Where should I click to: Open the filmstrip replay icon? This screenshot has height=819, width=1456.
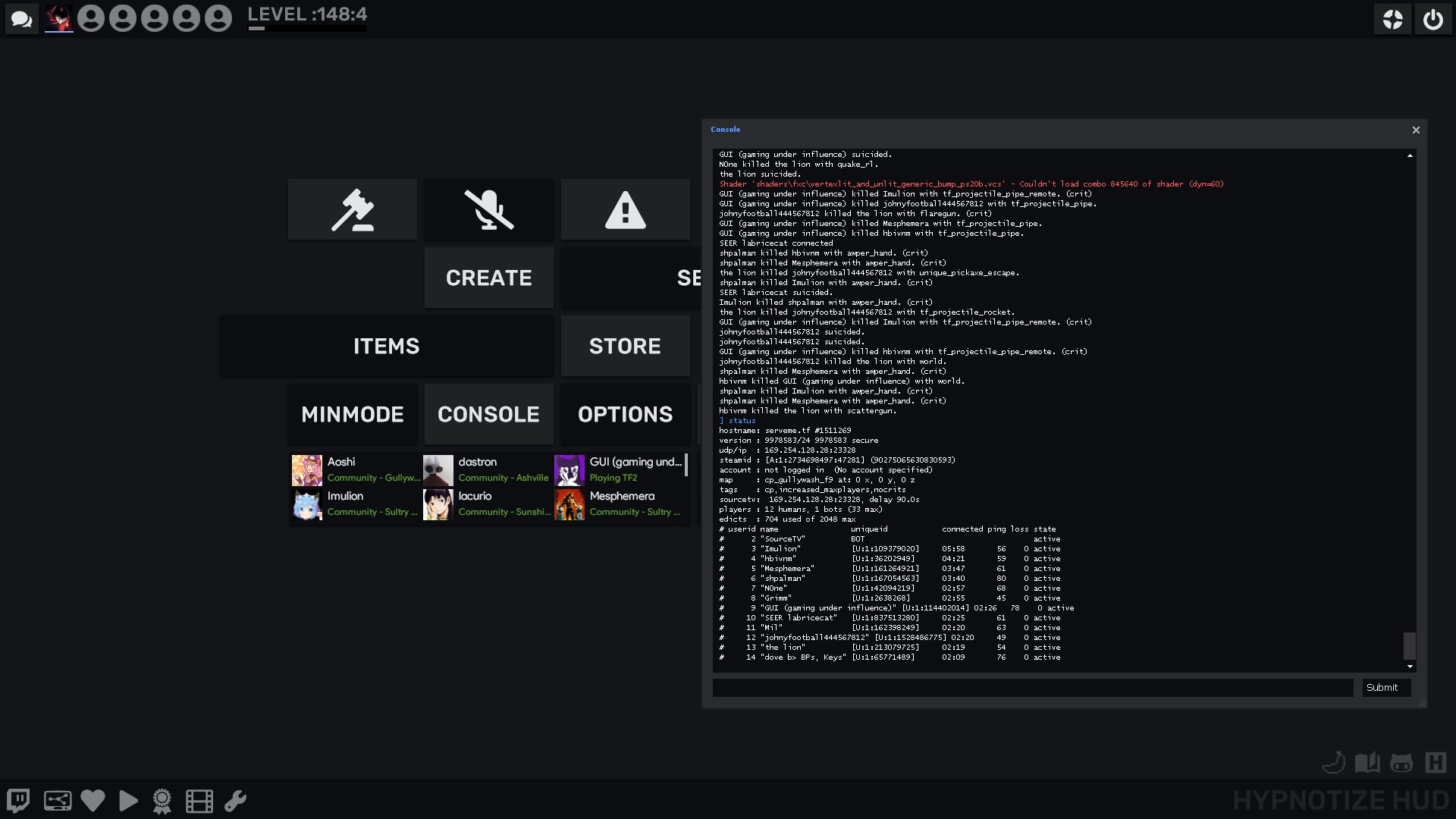click(199, 801)
